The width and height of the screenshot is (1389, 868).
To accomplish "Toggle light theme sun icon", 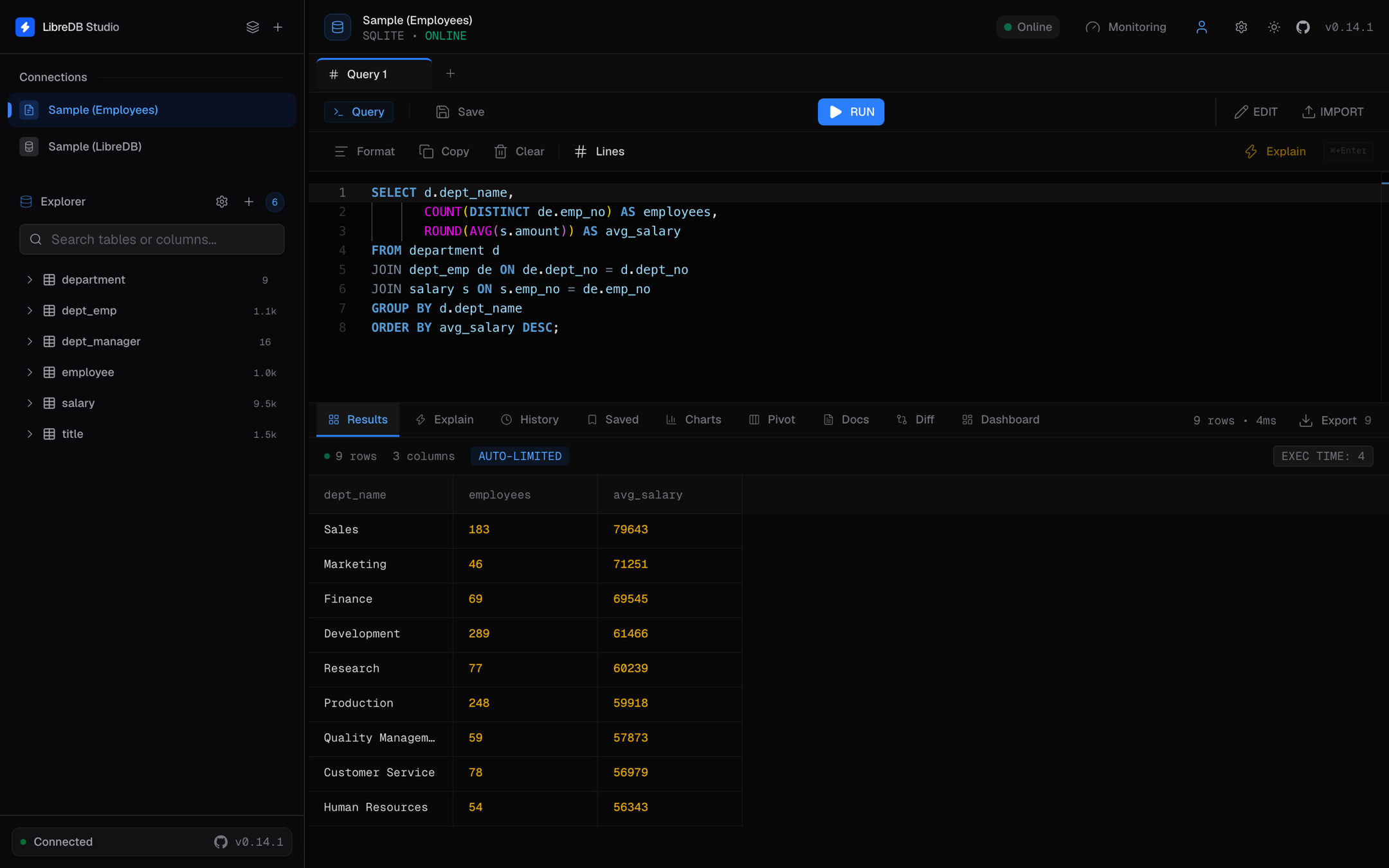I will coord(1273,27).
